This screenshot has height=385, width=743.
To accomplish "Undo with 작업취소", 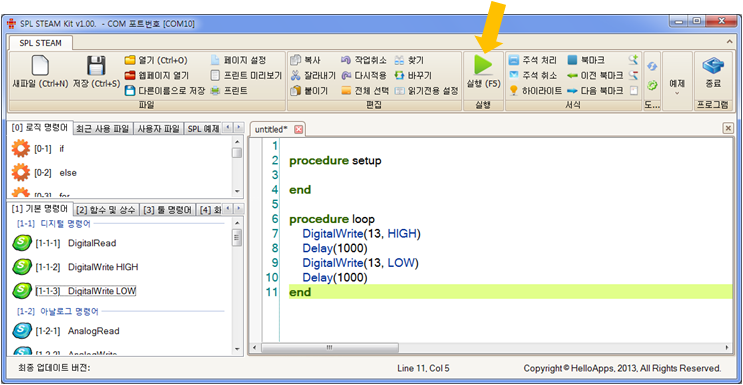I will pos(364,60).
